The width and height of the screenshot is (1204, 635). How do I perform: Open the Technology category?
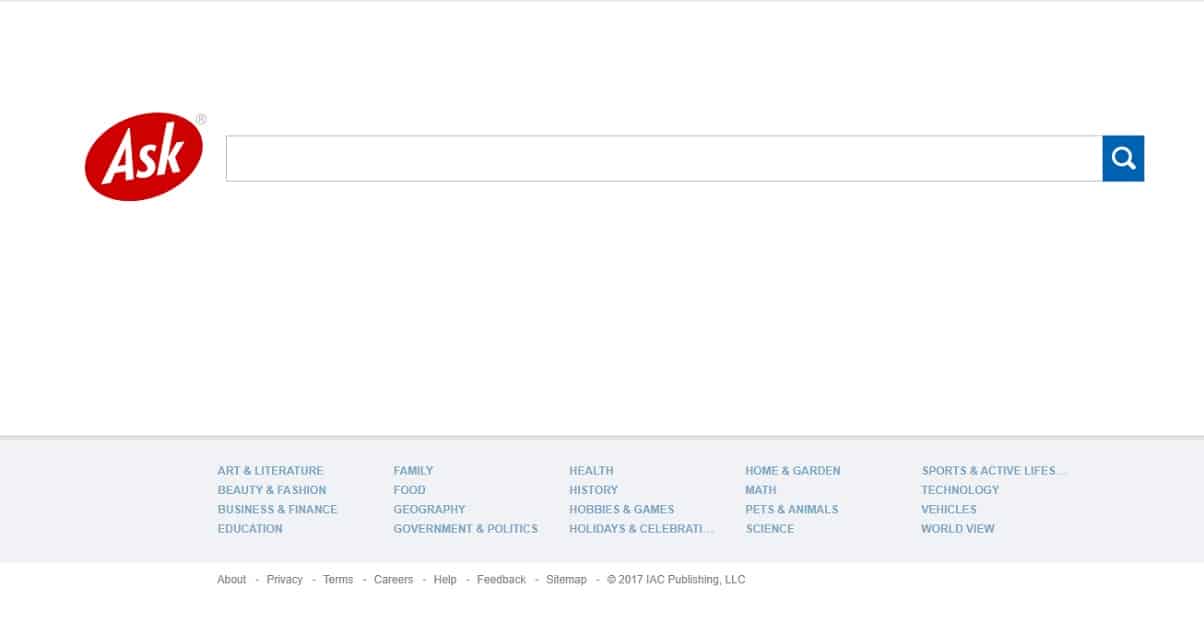point(960,490)
